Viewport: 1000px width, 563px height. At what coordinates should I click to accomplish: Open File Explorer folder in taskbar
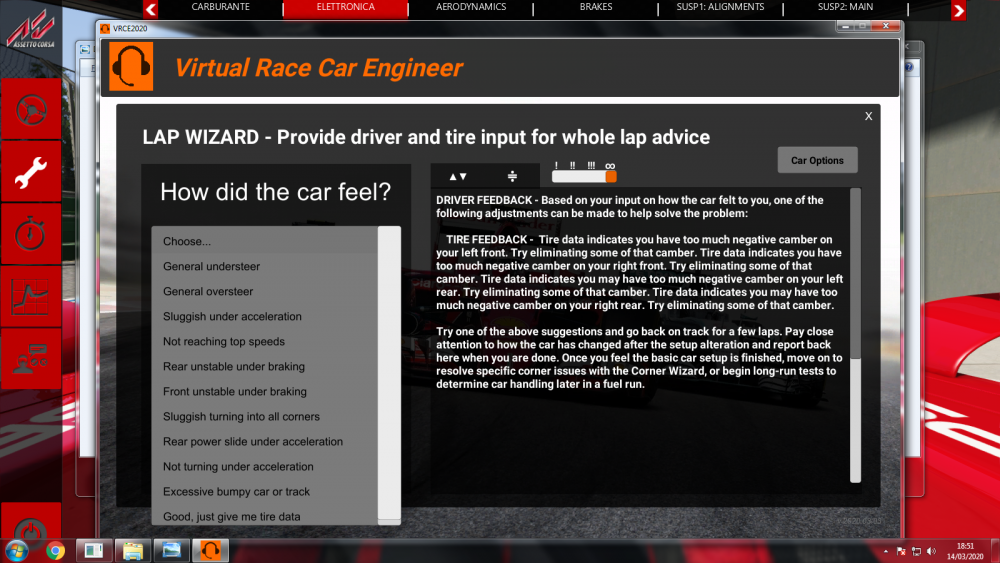click(x=133, y=550)
